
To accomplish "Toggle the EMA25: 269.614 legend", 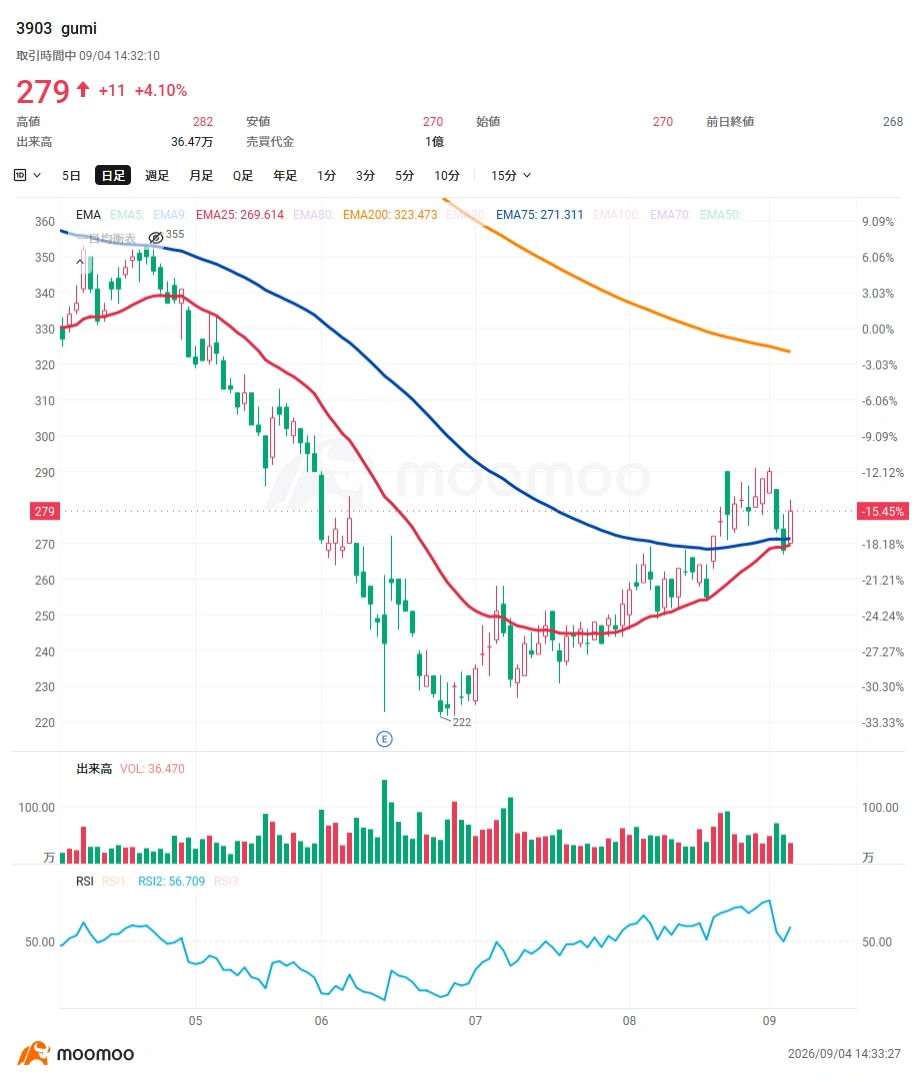I will [x=240, y=215].
